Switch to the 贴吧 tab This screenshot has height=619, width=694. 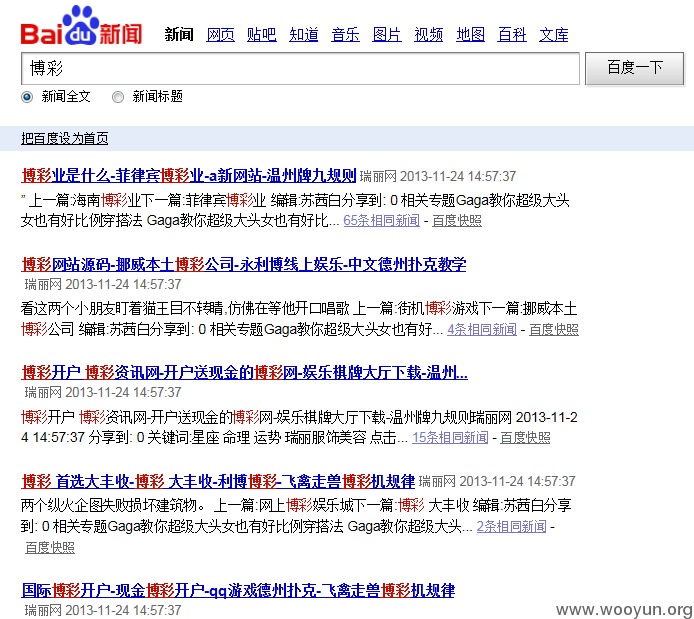262,34
